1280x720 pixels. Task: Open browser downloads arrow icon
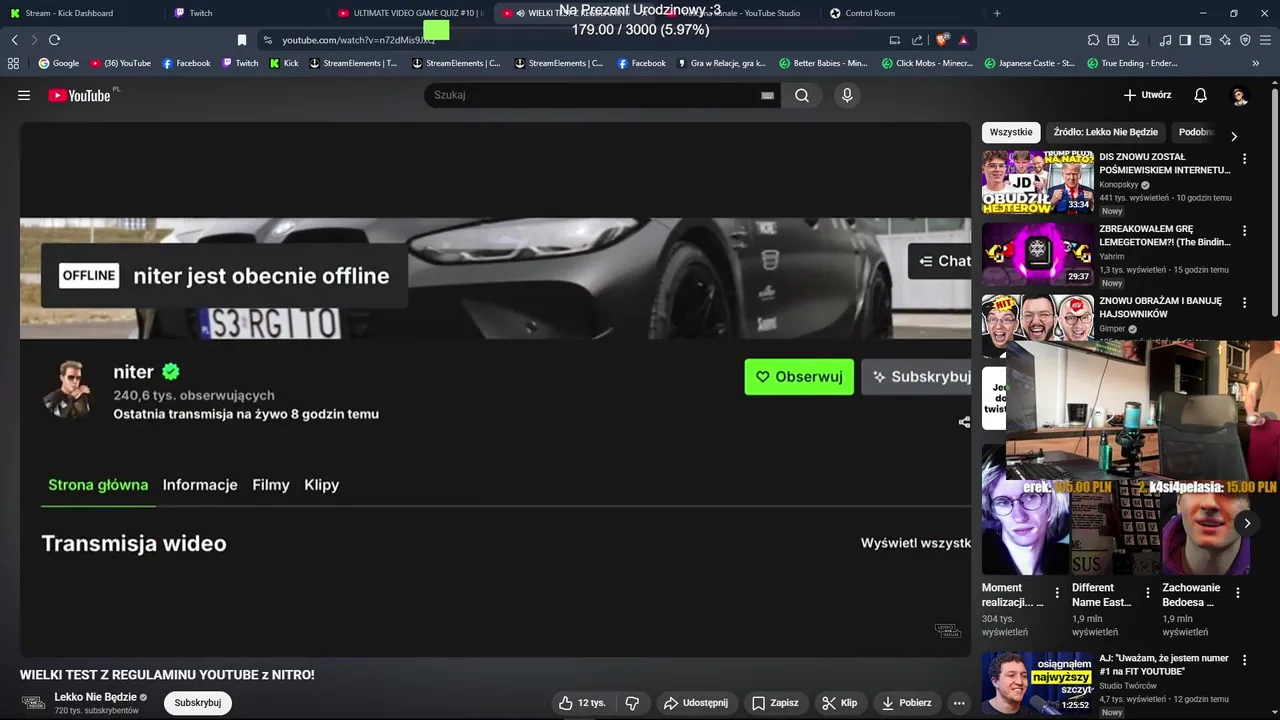1133,40
